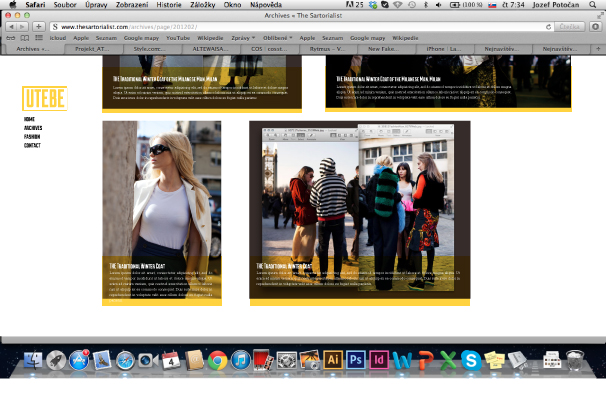Expand the Oblíbené bookmarks folder
The height and width of the screenshot is (406, 606).
(x=277, y=37)
